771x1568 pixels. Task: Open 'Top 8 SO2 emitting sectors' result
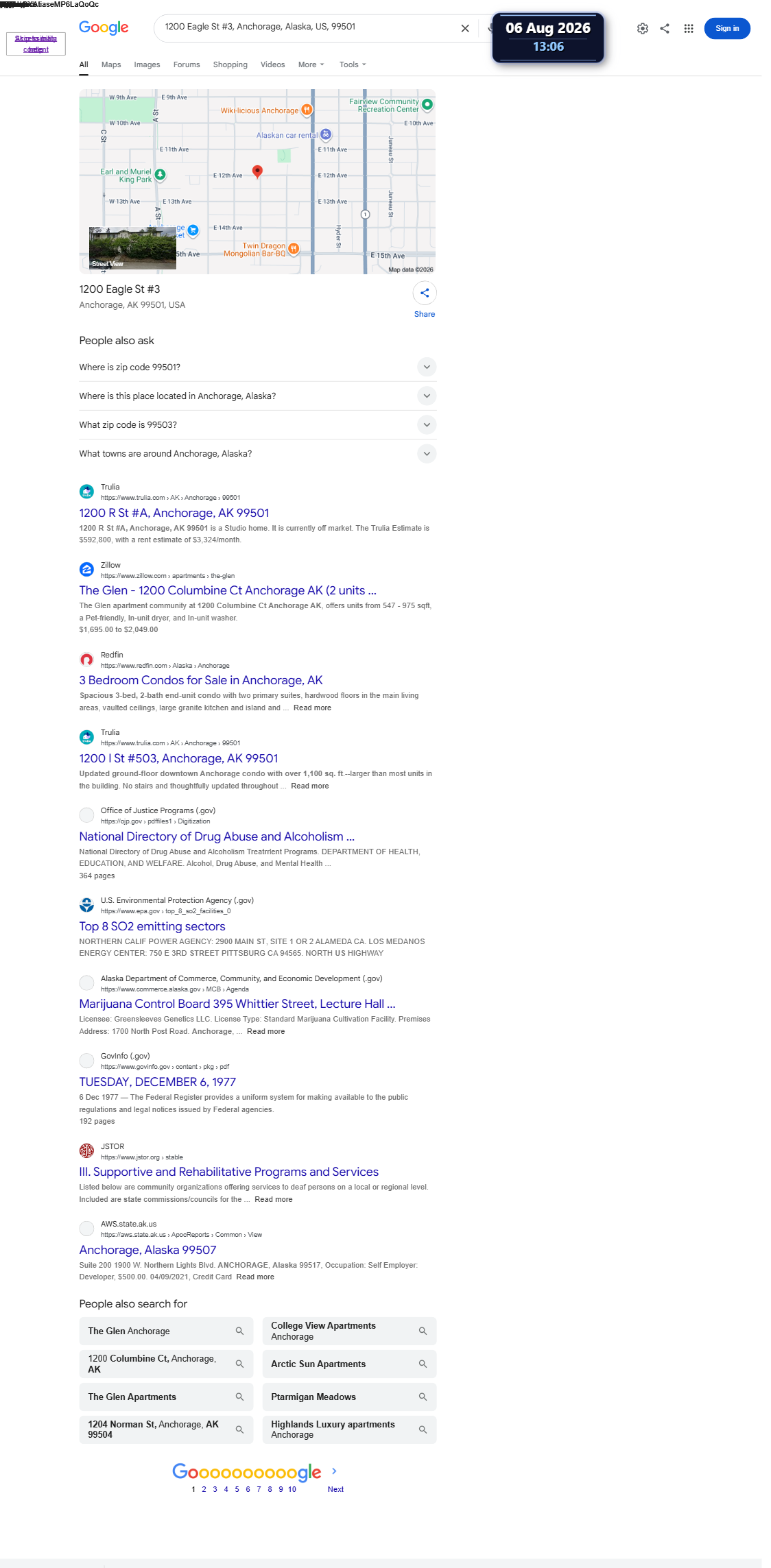point(152,926)
